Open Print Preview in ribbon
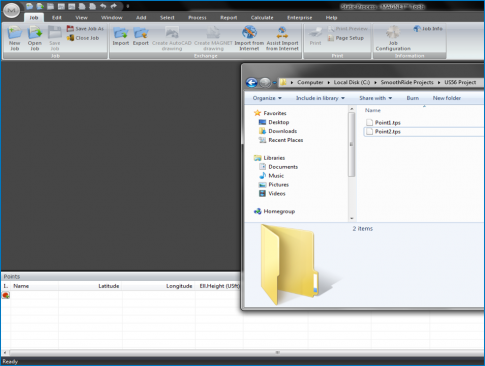The image size is (485, 366). point(348,29)
